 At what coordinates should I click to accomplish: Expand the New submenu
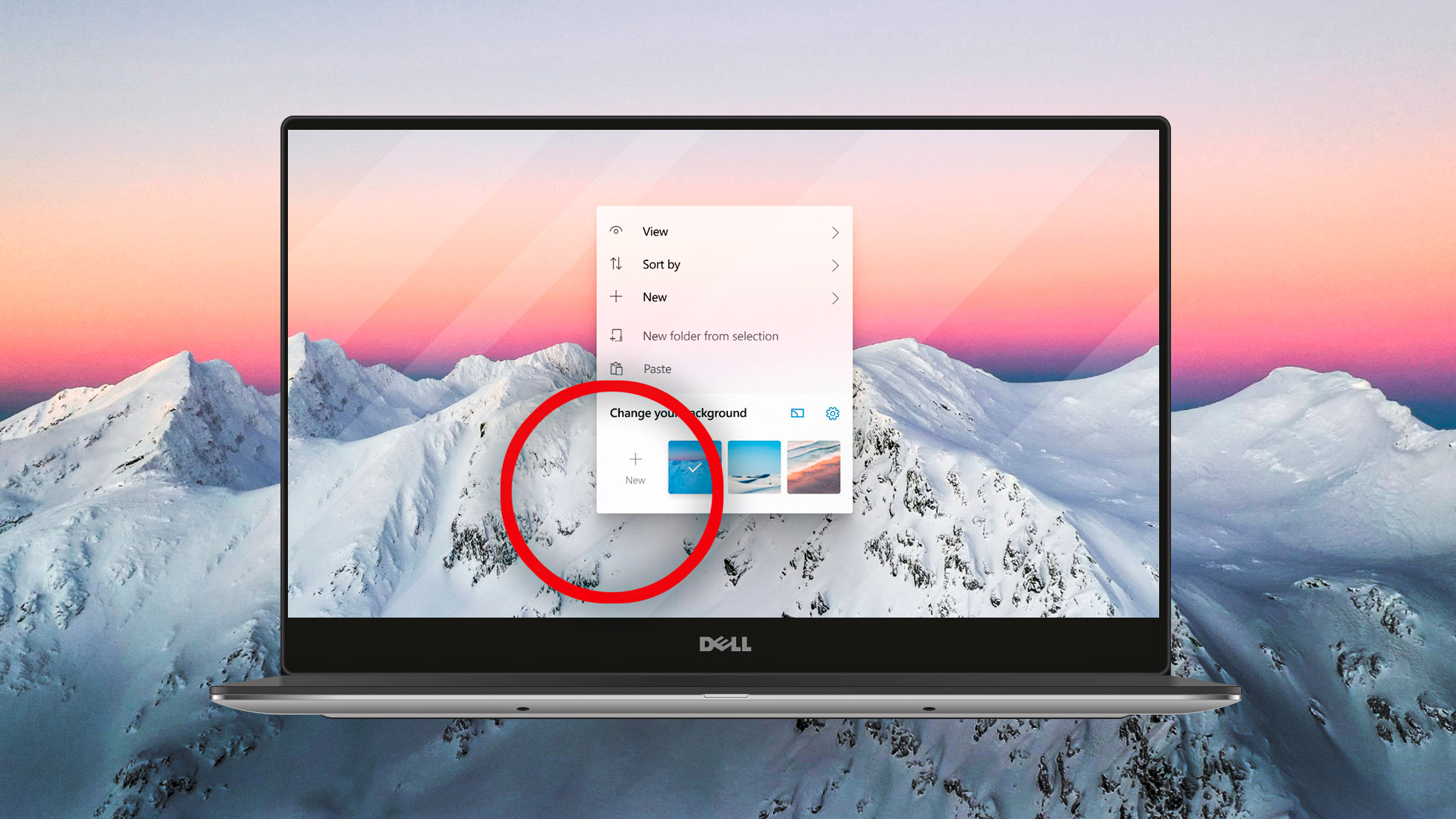(x=724, y=297)
